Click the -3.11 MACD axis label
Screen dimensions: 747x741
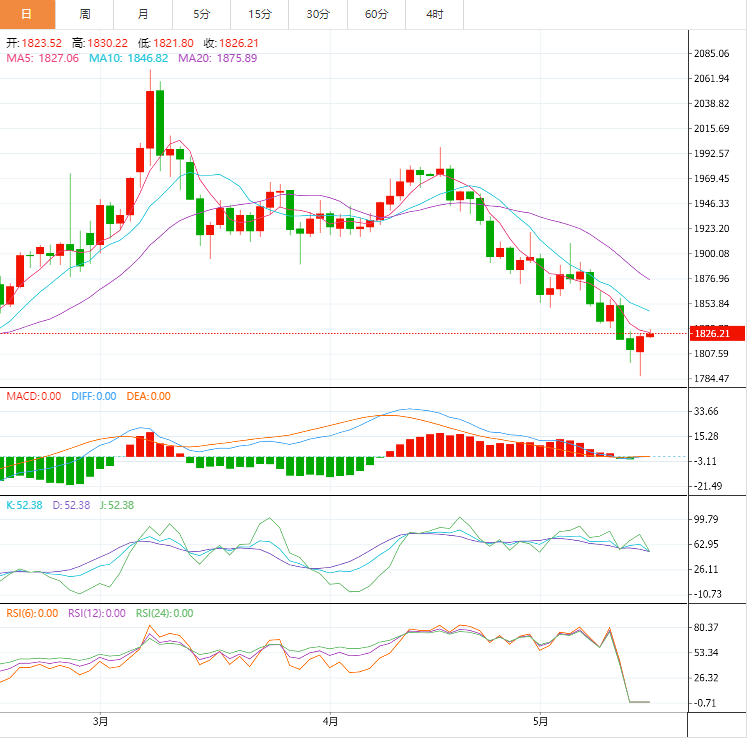pyautogui.click(x=705, y=461)
